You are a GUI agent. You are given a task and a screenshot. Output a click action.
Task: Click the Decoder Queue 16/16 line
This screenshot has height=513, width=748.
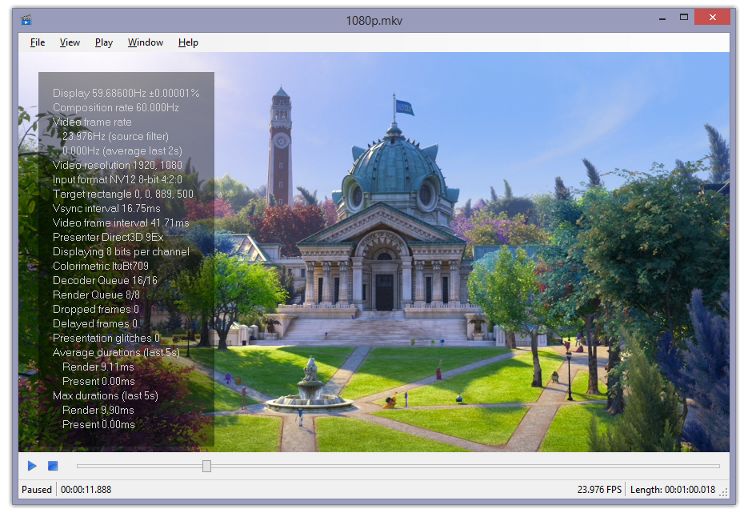tap(105, 280)
